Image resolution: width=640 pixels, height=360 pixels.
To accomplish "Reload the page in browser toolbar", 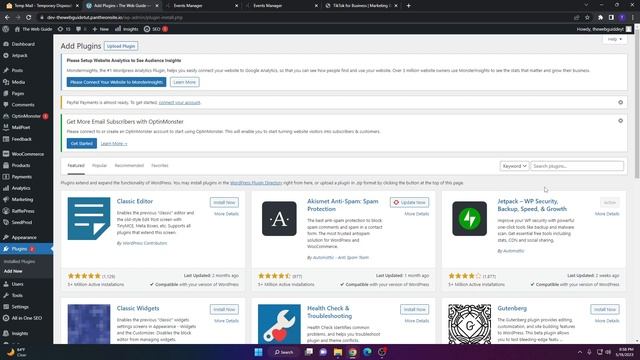I will tap(29, 18).
